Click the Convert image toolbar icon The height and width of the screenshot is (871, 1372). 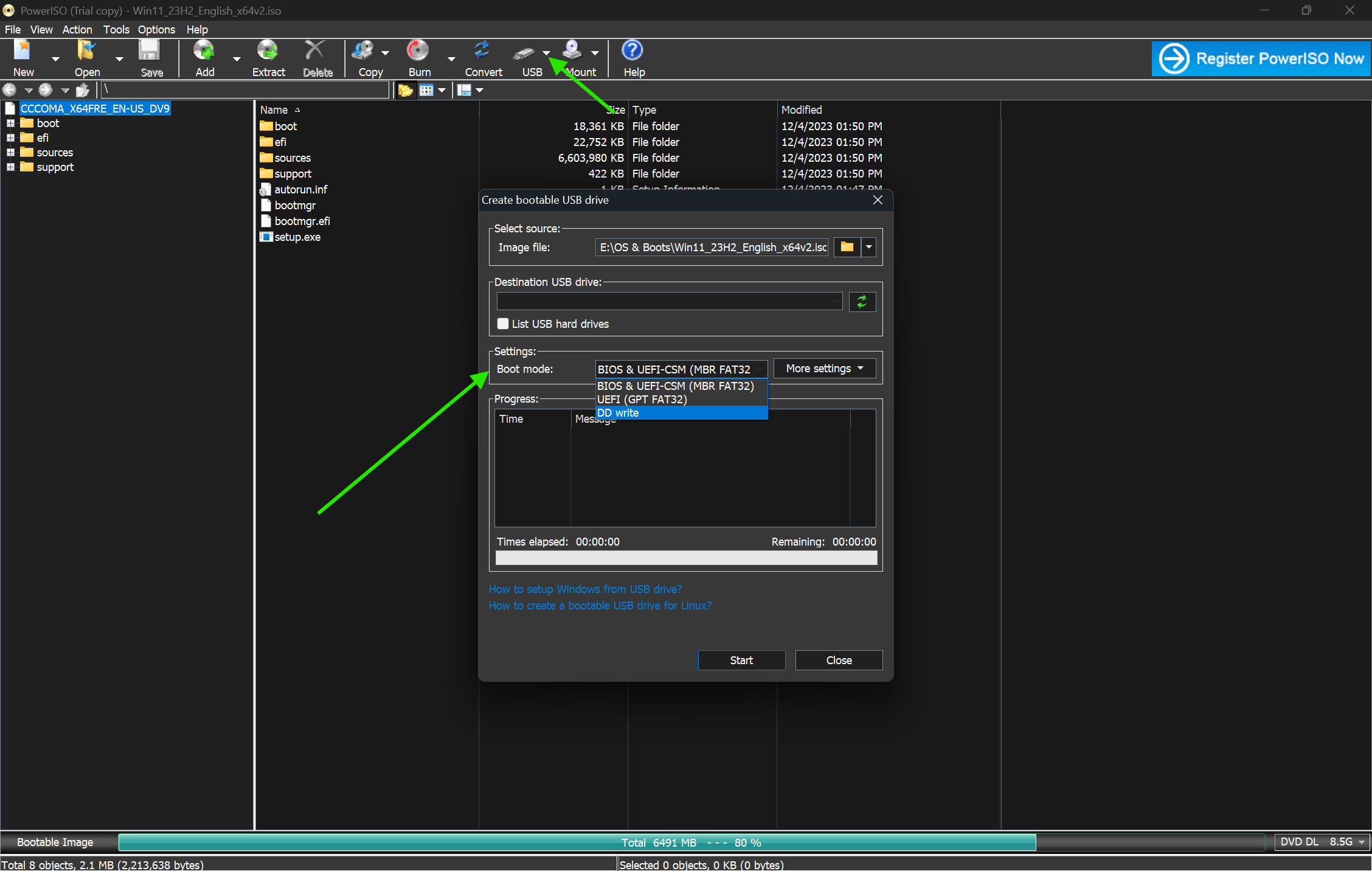coord(483,52)
